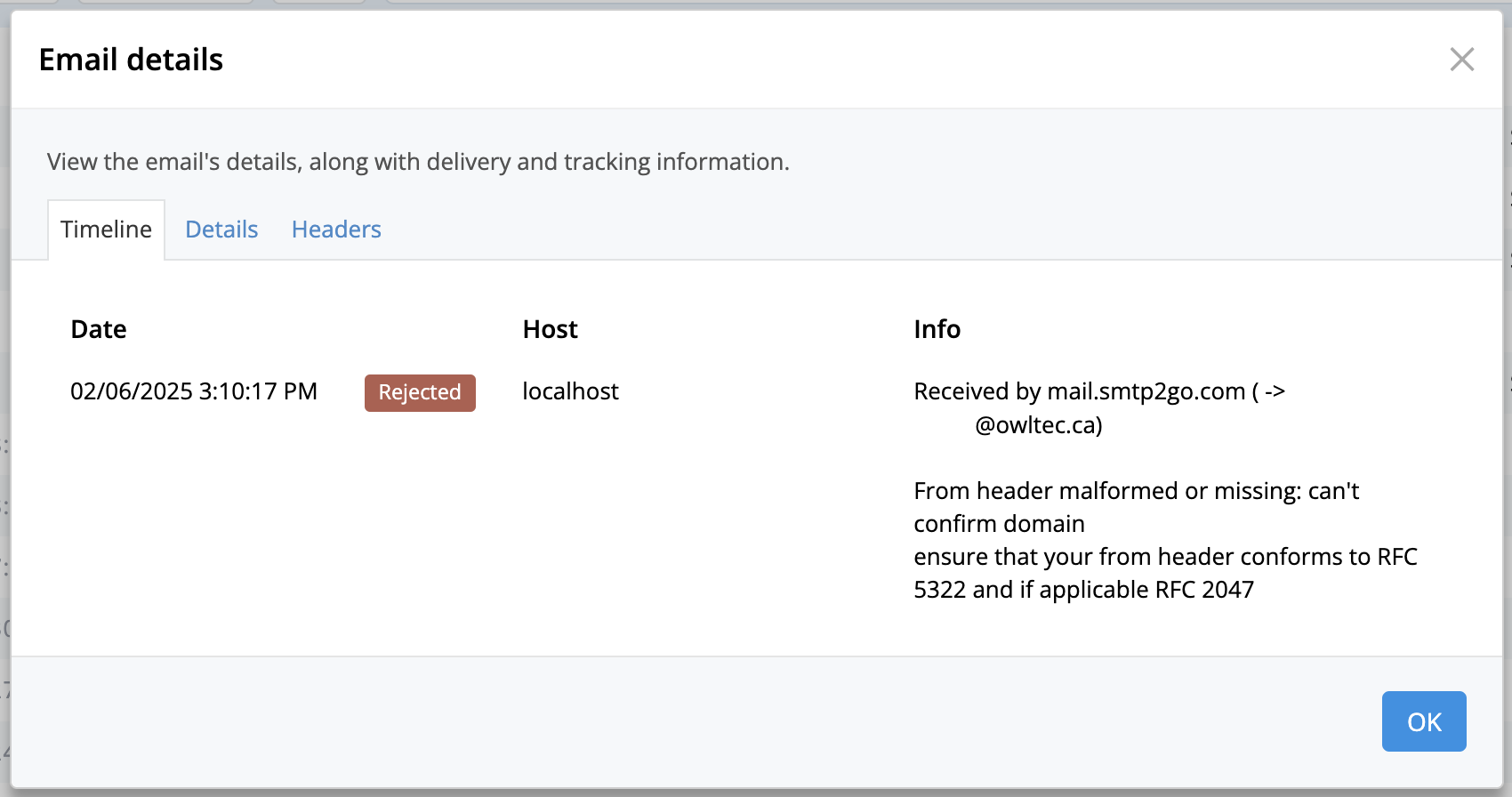This screenshot has height=797, width=1512.
Task: Click the '5322 and if applicable RFC 2047' line
Action: (x=1084, y=590)
